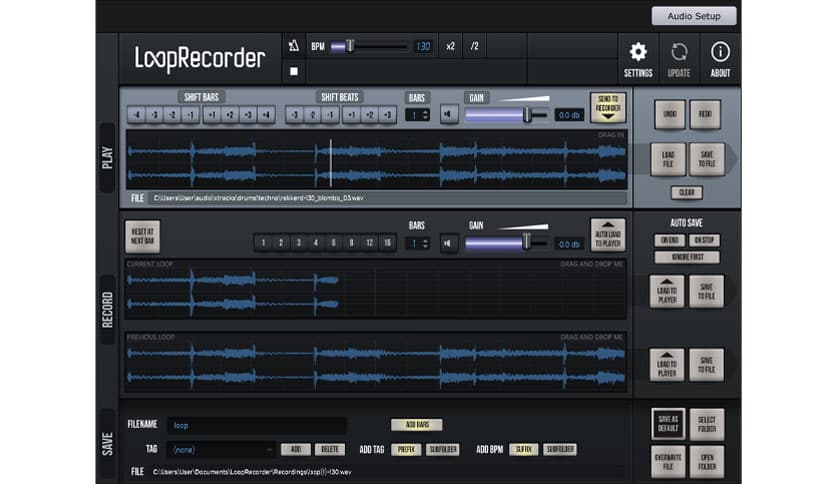Toggle Add Tag Subfolder

click(443, 450)
